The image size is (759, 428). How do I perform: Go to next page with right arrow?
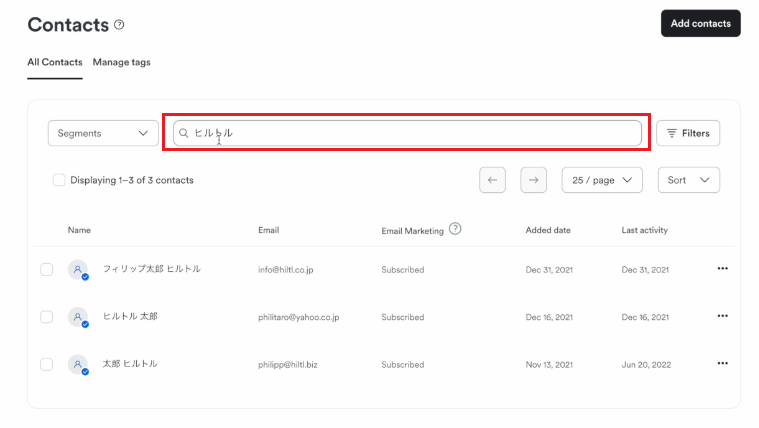coord(533,180)
